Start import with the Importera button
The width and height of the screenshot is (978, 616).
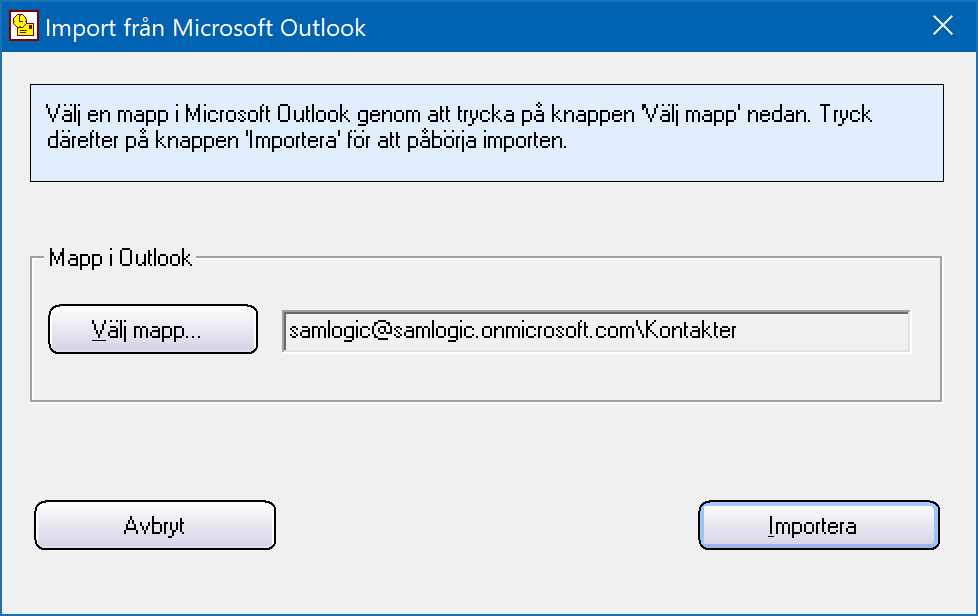click(818, 525)
